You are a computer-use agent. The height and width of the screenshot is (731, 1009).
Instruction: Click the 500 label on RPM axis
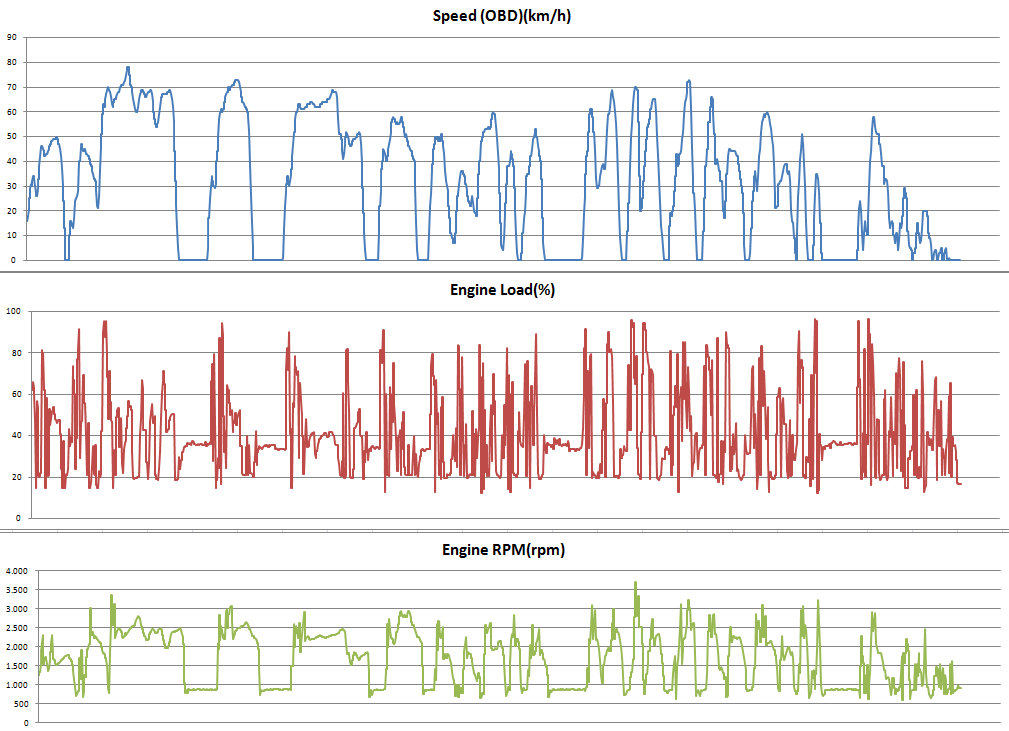(21, 703)
